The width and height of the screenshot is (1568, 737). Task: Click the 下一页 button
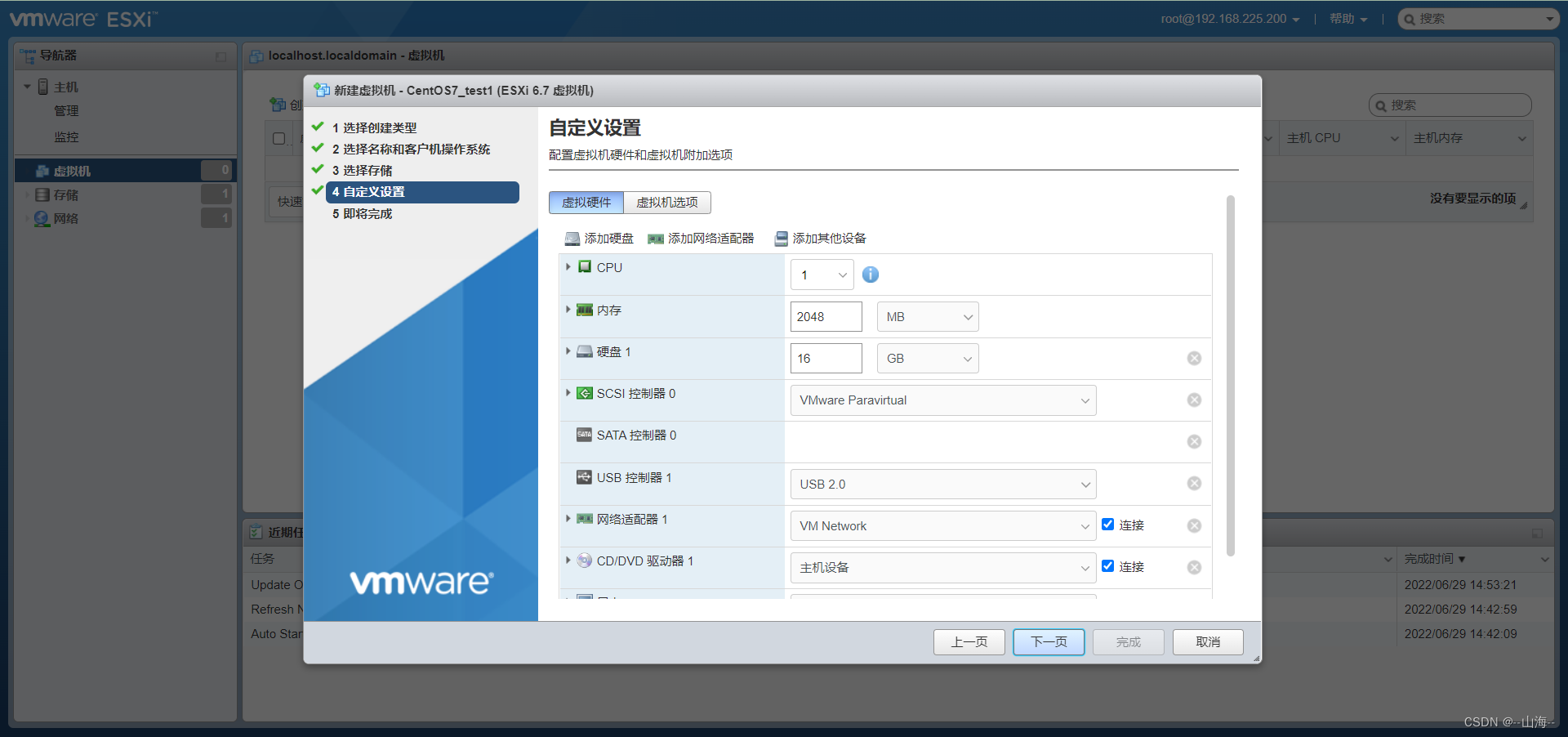pyautogui.click(x=1049, y=642)
